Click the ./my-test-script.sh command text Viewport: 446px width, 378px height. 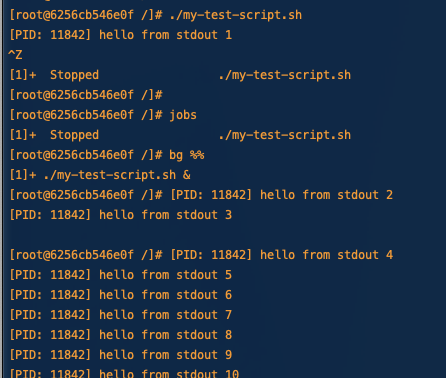[x=235, y=15]
